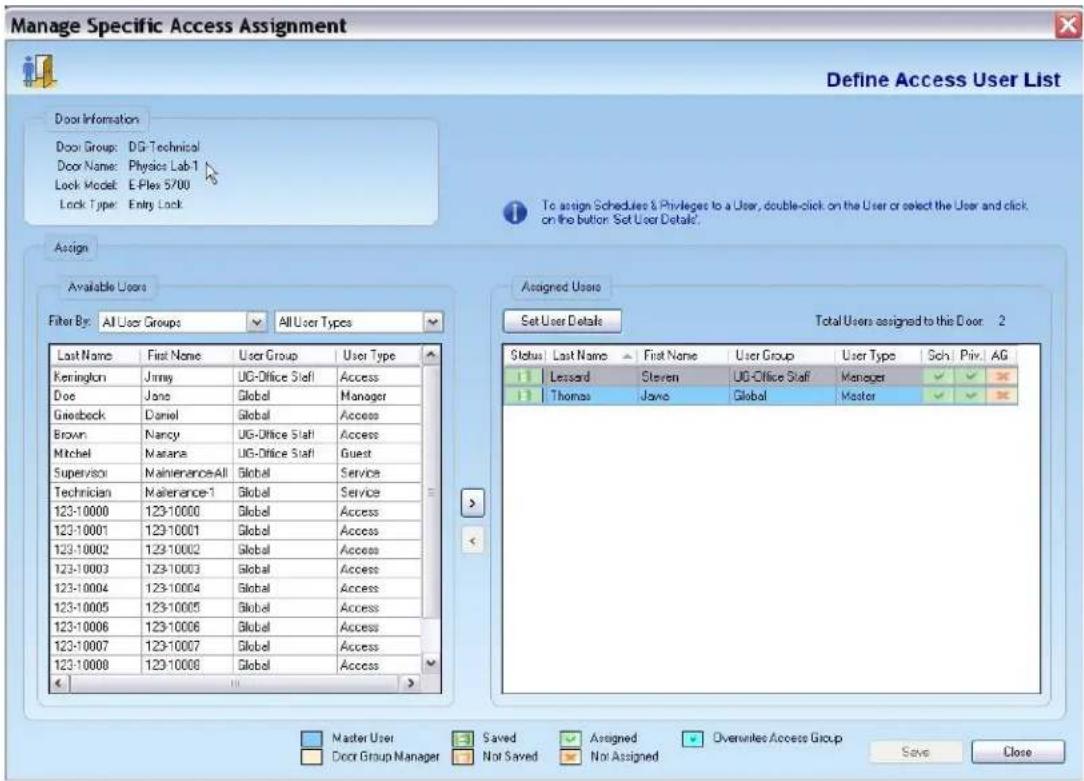
Task: Click the Physics Lab-1 door name
Action: [x=163, y=166]
